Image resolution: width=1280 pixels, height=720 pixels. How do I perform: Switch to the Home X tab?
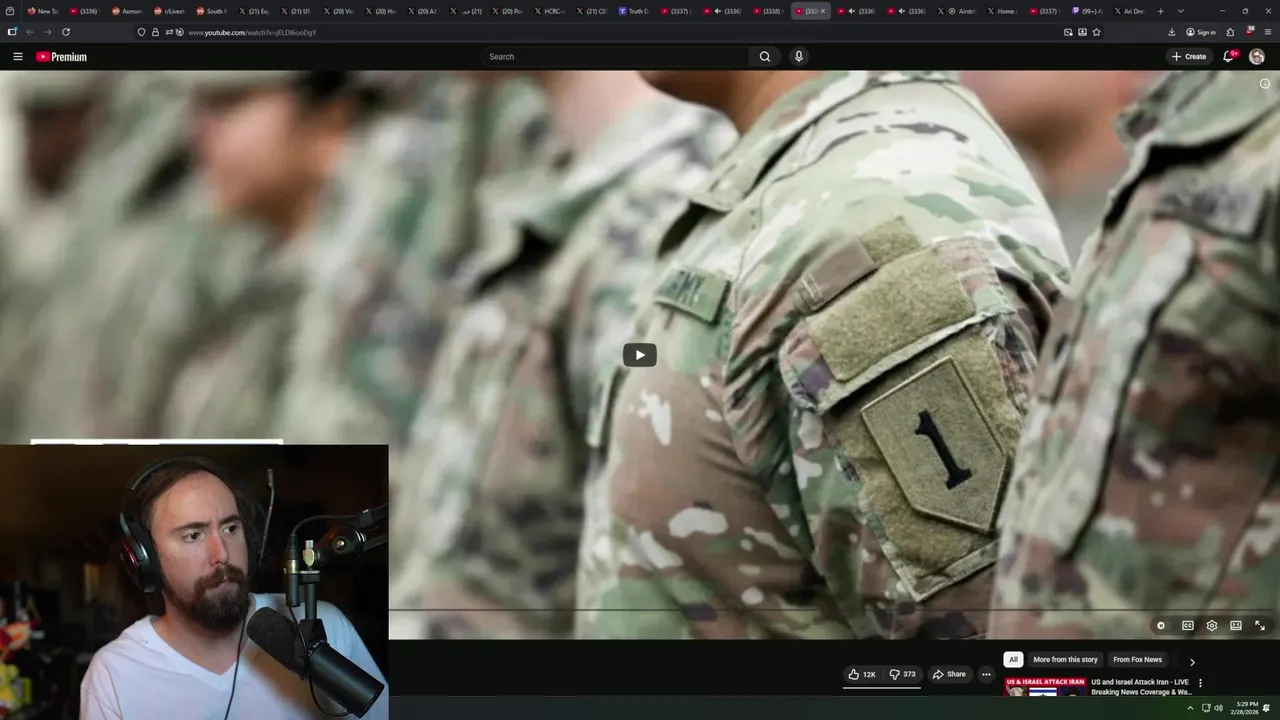point(1004,11)
